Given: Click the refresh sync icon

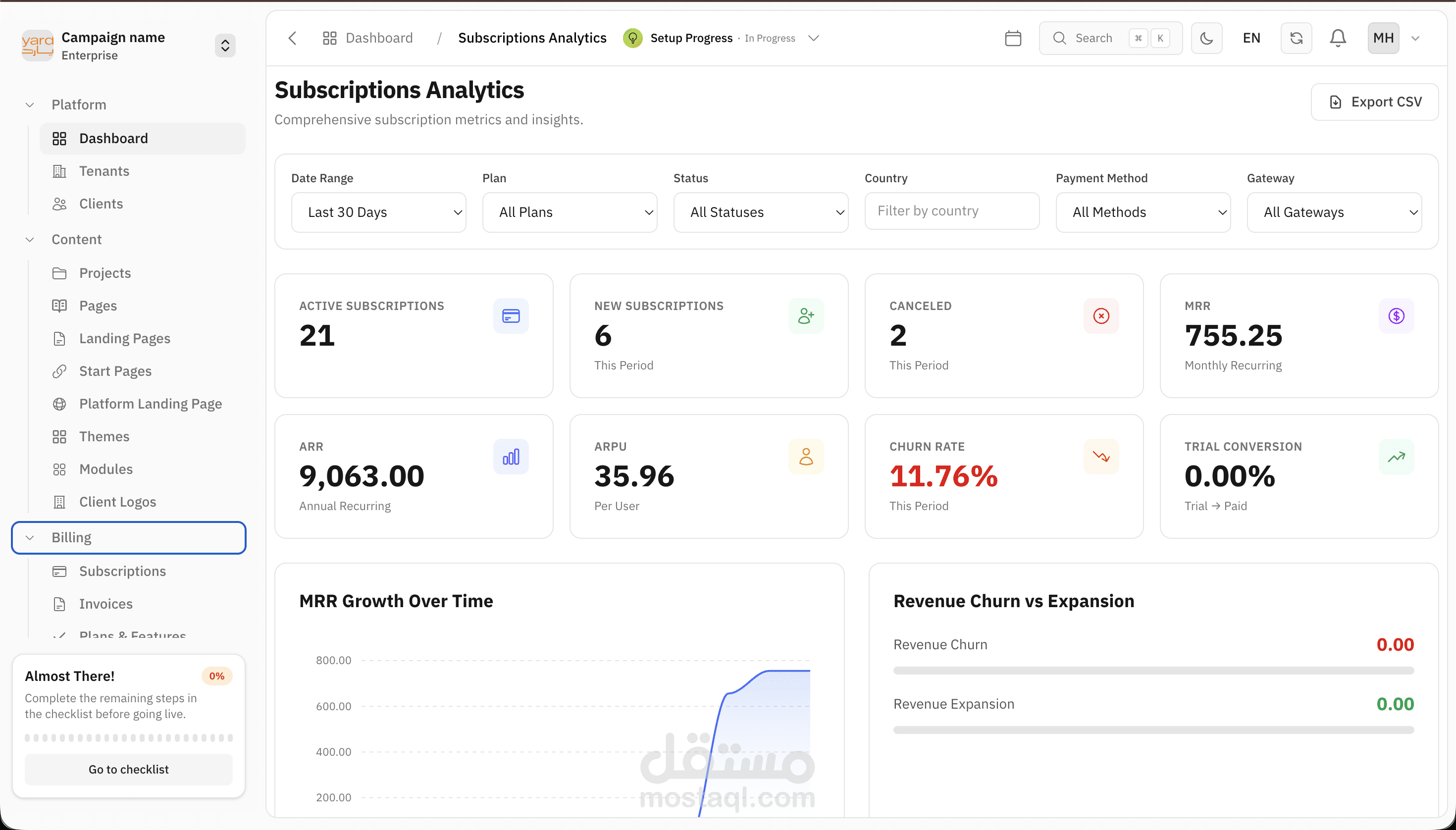Looking at the screenshot, I should point(1296,38).
